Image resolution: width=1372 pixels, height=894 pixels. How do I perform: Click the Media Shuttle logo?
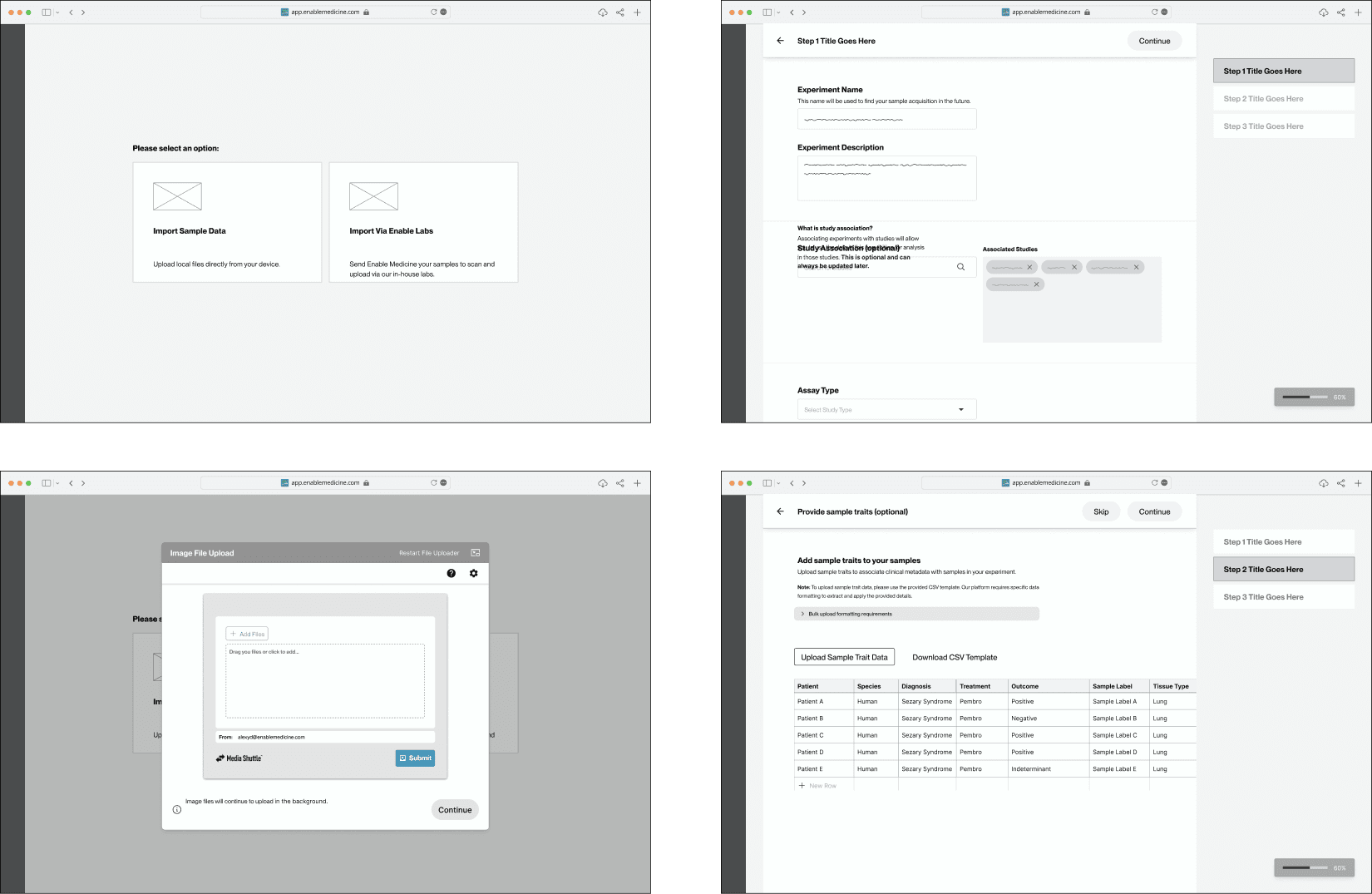tap(239, 758)
